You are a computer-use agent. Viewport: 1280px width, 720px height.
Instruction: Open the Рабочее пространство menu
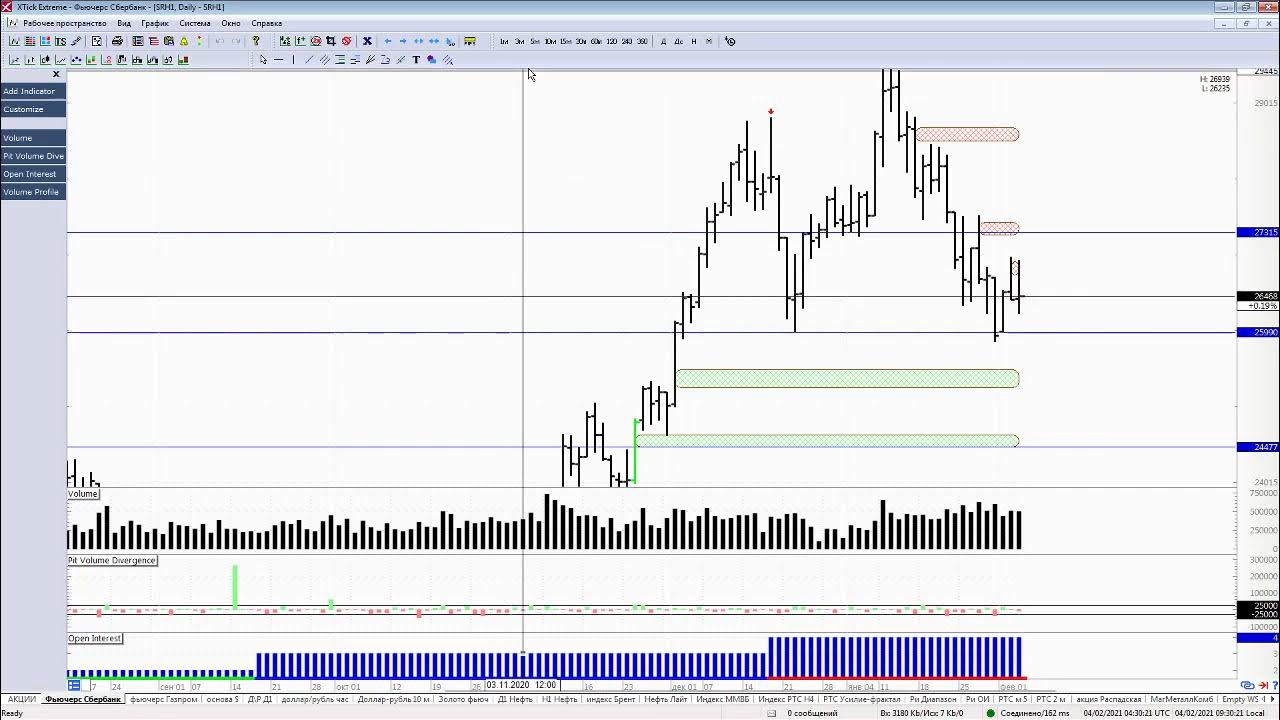65,23
